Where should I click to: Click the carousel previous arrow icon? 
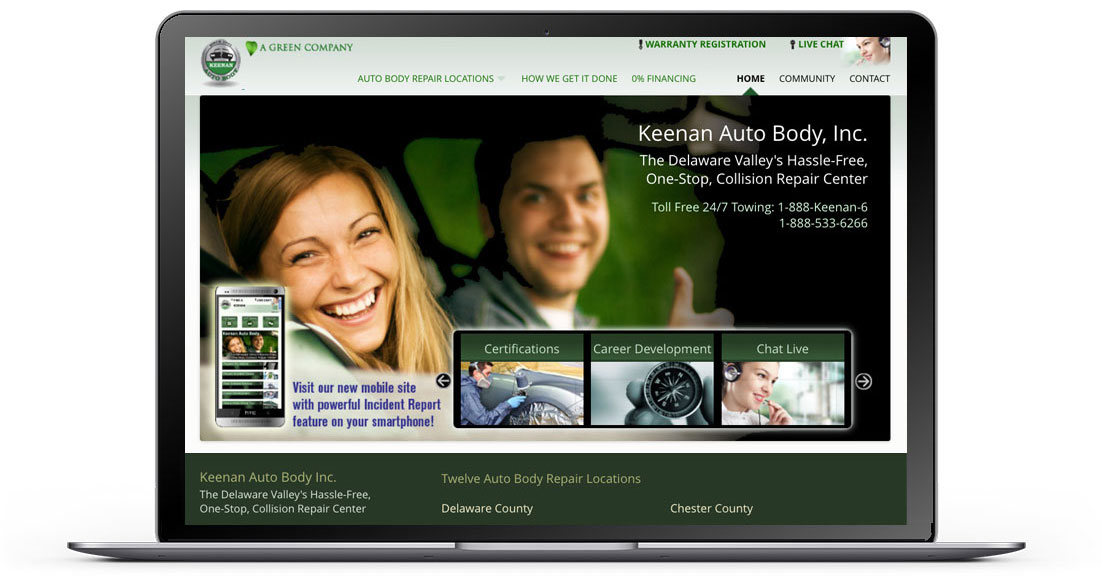[443, 381]
